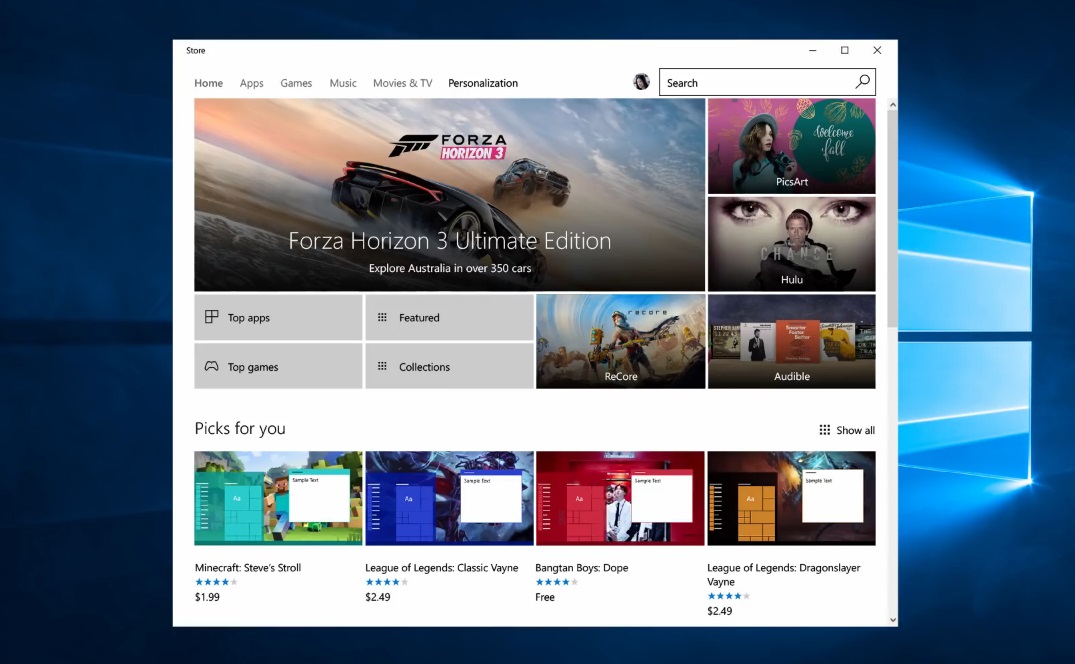Click the vertical scrollbar thumb
Screen dimensions: 1075x664
[892, 218]
